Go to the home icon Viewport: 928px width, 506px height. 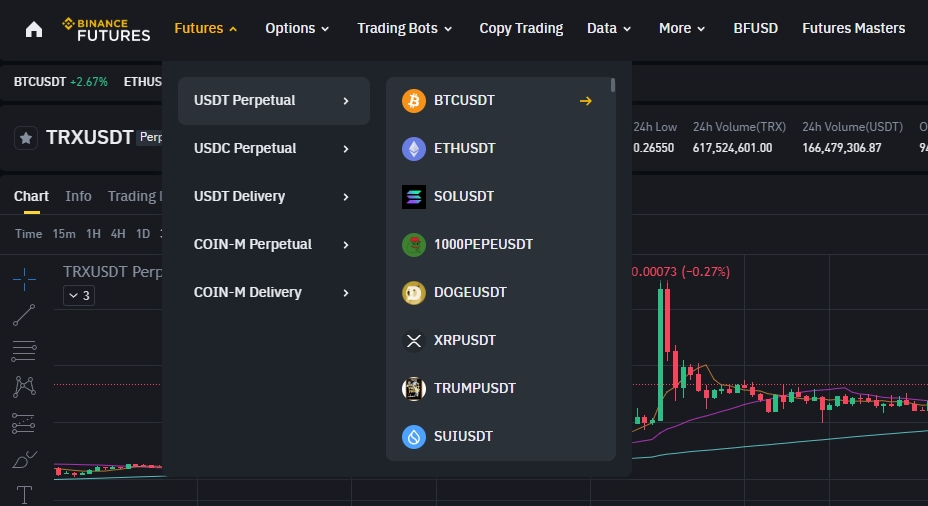click(34, 29)
